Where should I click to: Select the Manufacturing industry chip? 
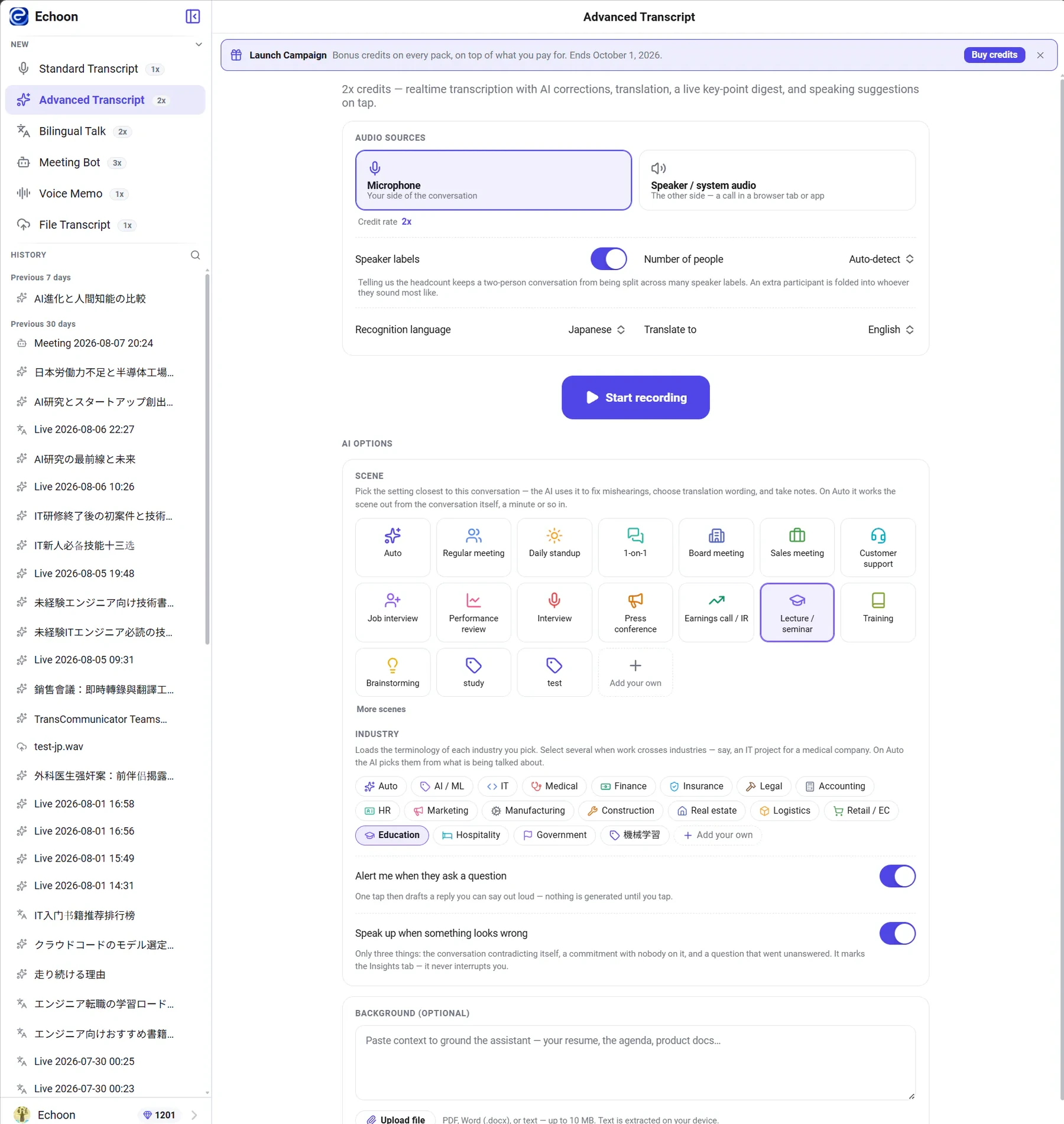coord(527,811)
